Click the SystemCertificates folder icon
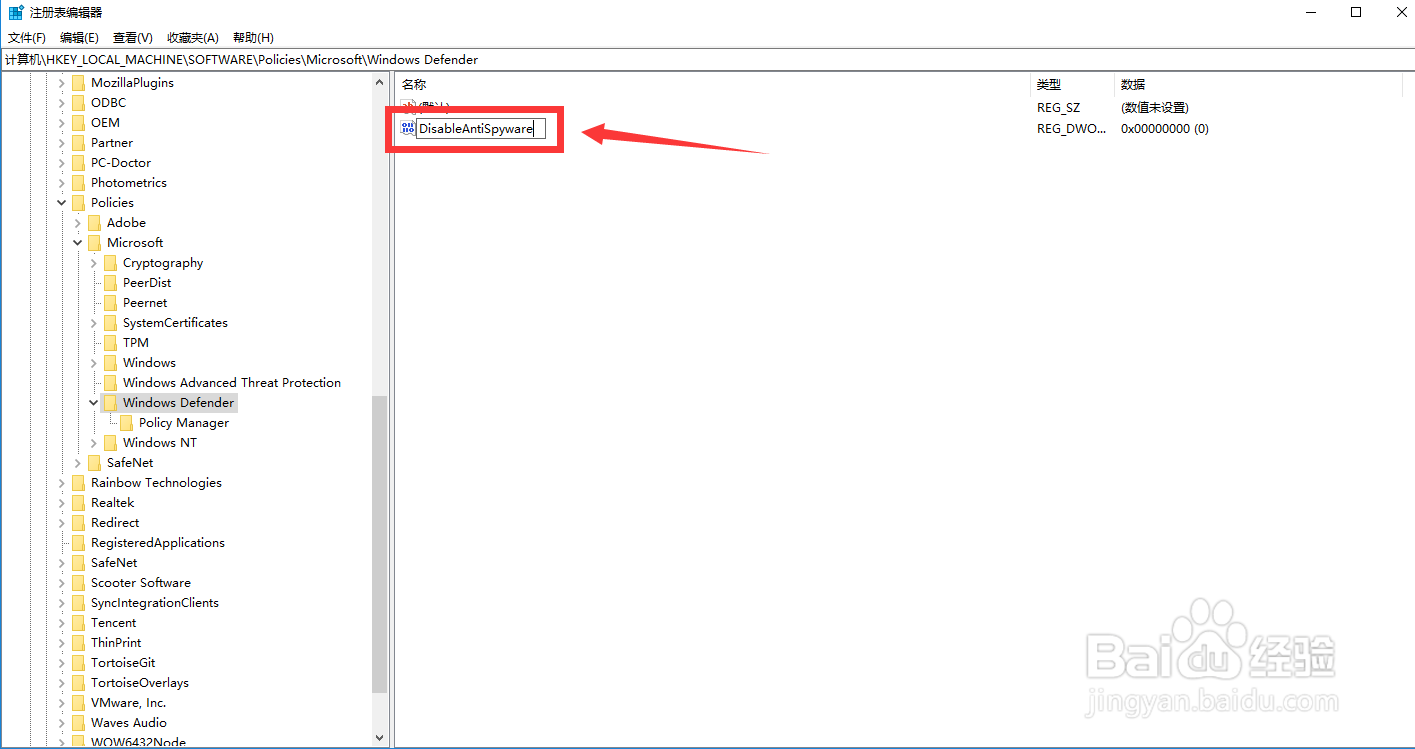 pos(110,322)
